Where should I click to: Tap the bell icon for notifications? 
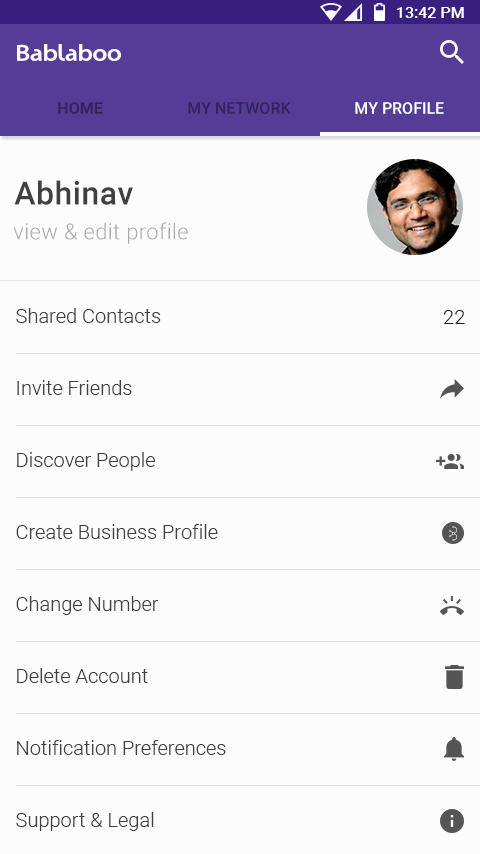[453, 749]
